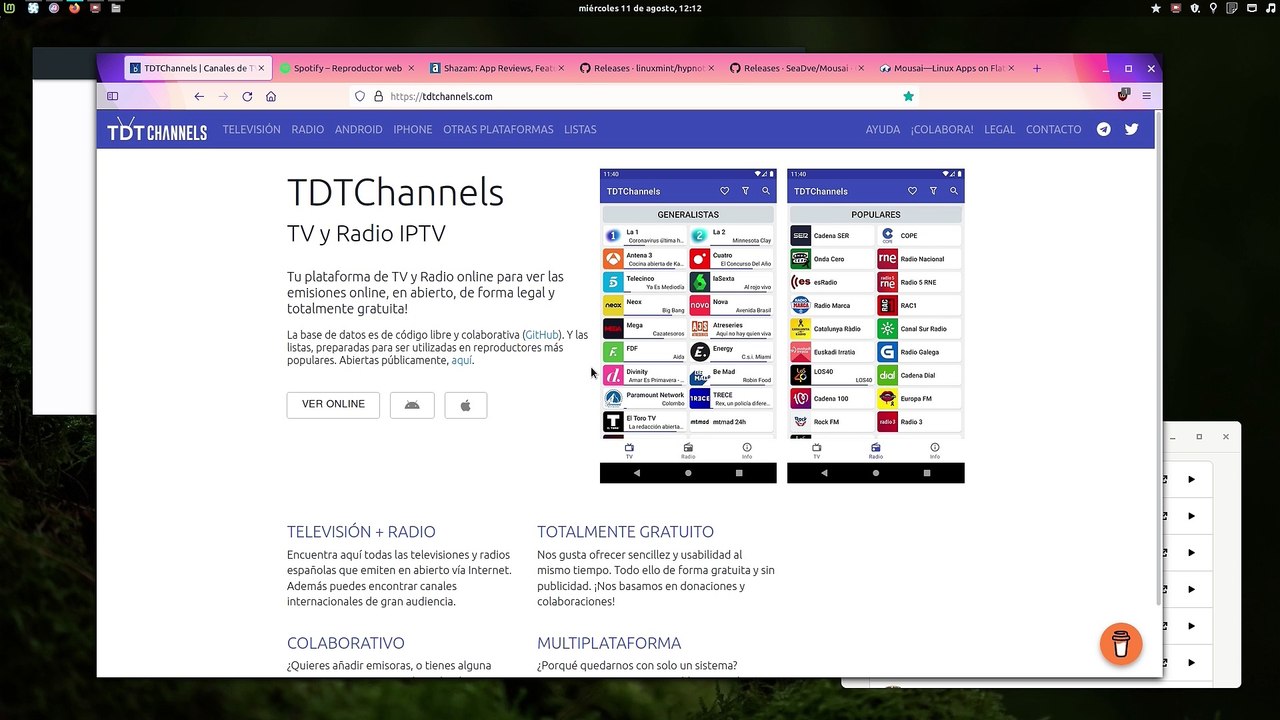
Task: Click the Apple app download button
Action: (x=466, y=405)
